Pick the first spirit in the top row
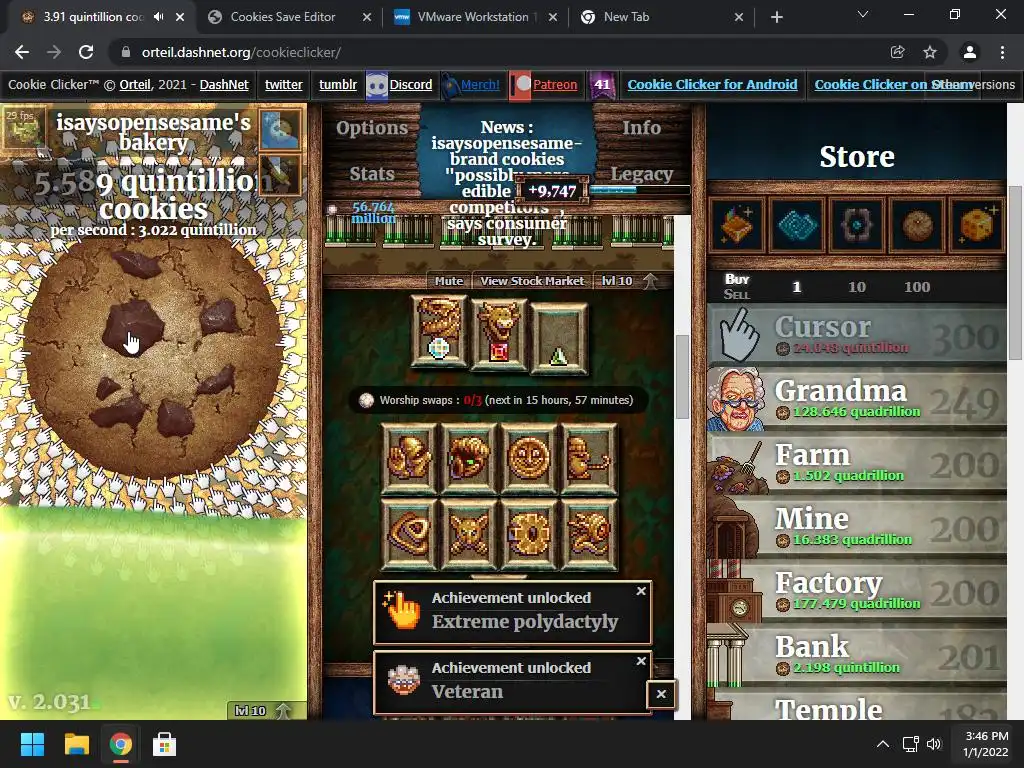 pos(409,458)
